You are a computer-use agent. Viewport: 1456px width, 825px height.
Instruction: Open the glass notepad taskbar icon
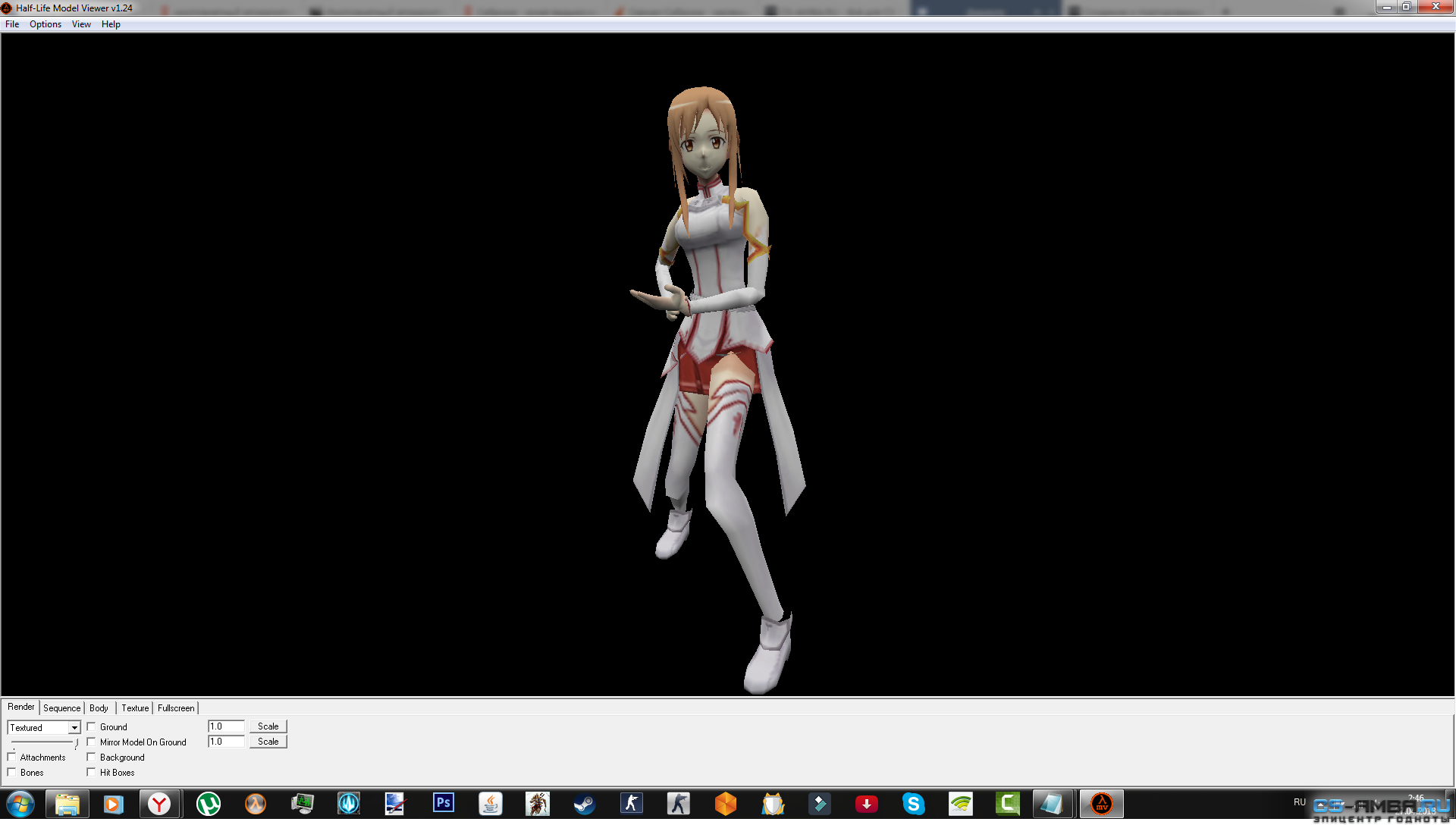coord(1053,804)
